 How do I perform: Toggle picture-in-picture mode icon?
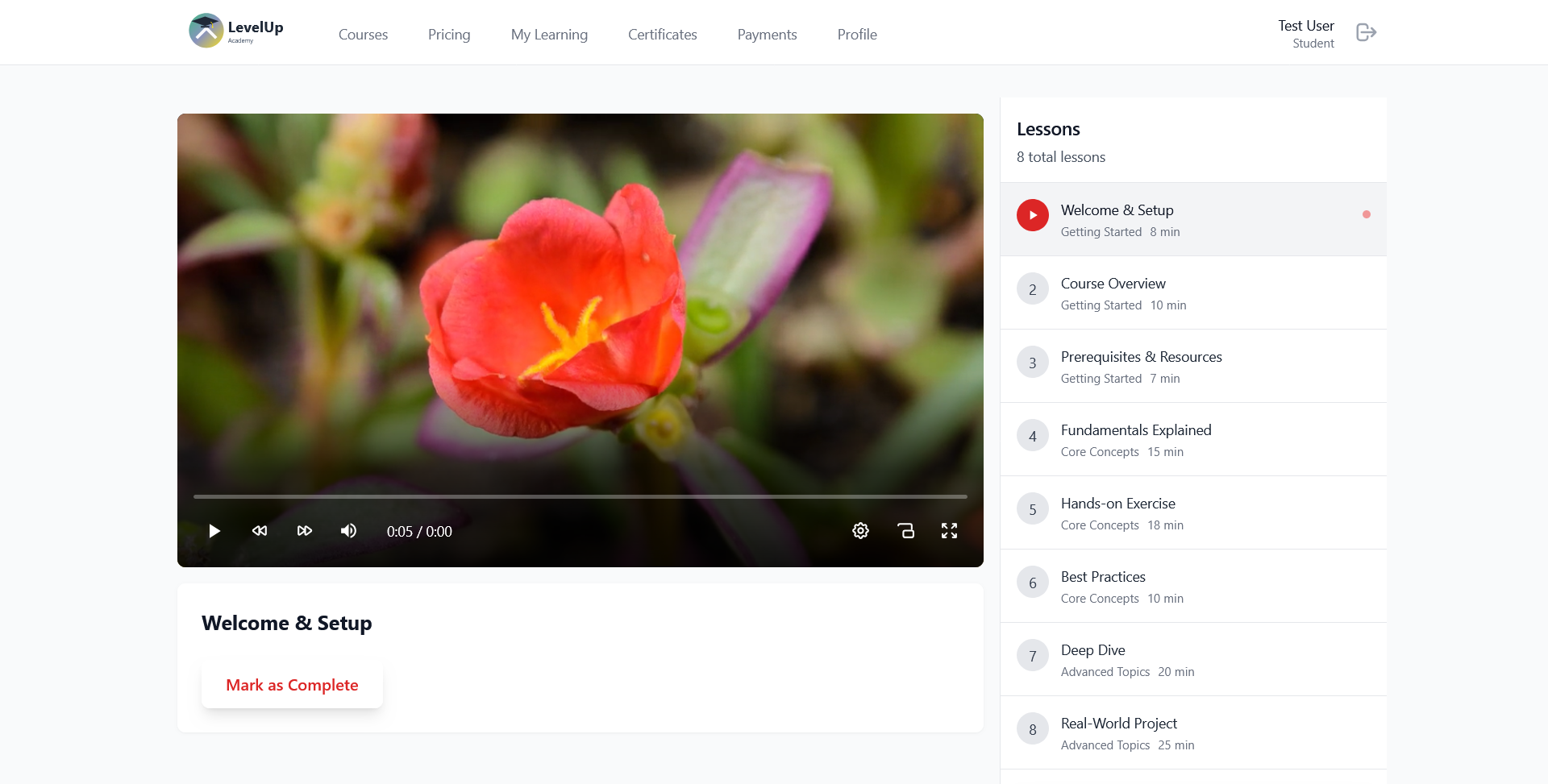905,531
